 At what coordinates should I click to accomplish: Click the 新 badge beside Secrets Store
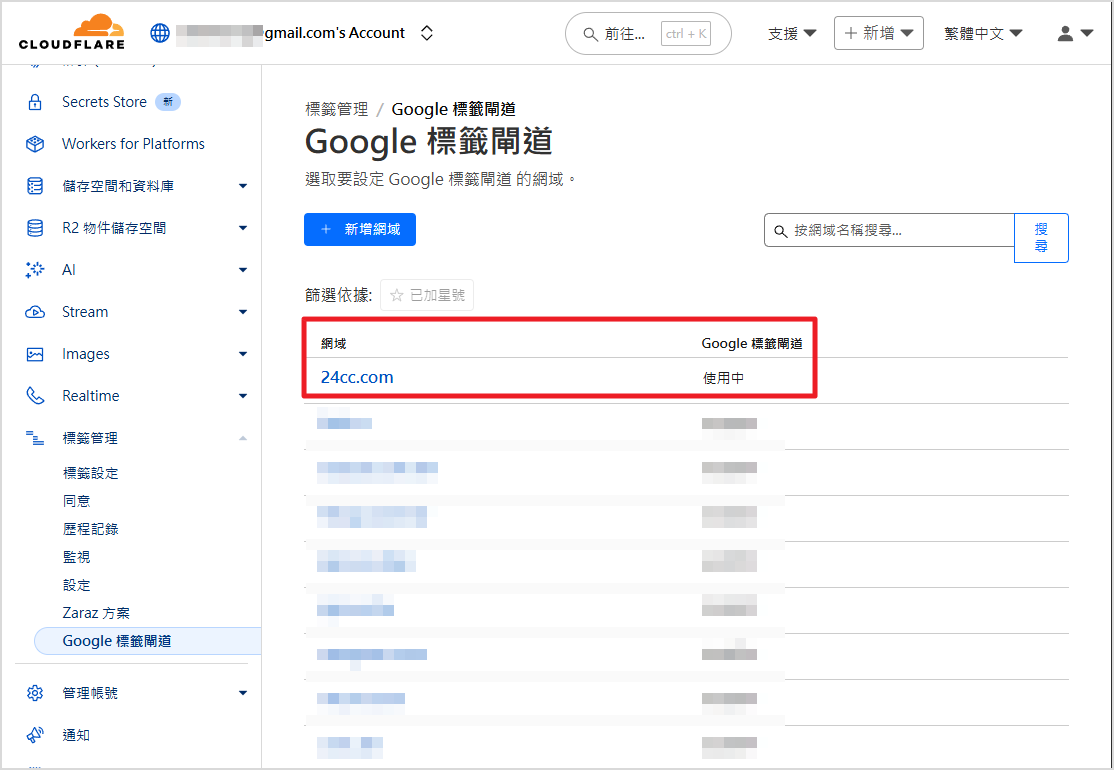pyautogui.click(x=168, y=102)
